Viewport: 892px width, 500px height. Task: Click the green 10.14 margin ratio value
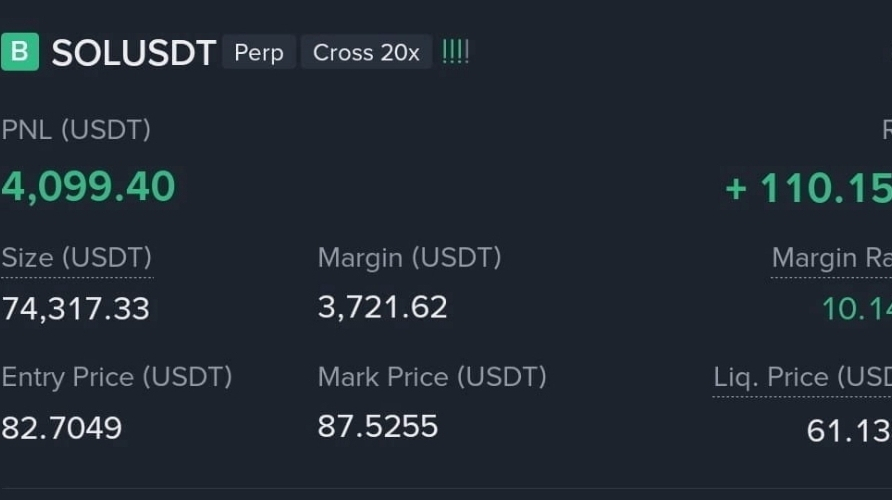[856, 309]
